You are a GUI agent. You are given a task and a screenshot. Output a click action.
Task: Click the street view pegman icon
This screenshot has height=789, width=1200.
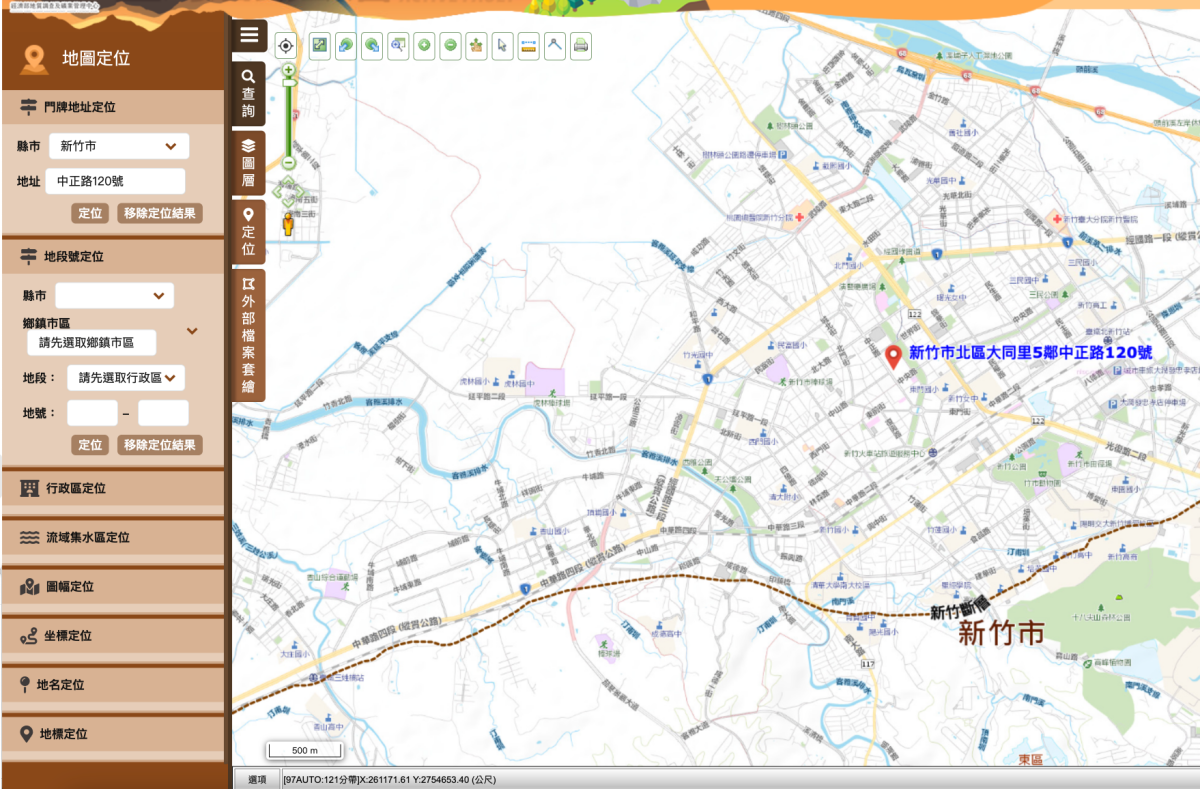tap(288, 224)
